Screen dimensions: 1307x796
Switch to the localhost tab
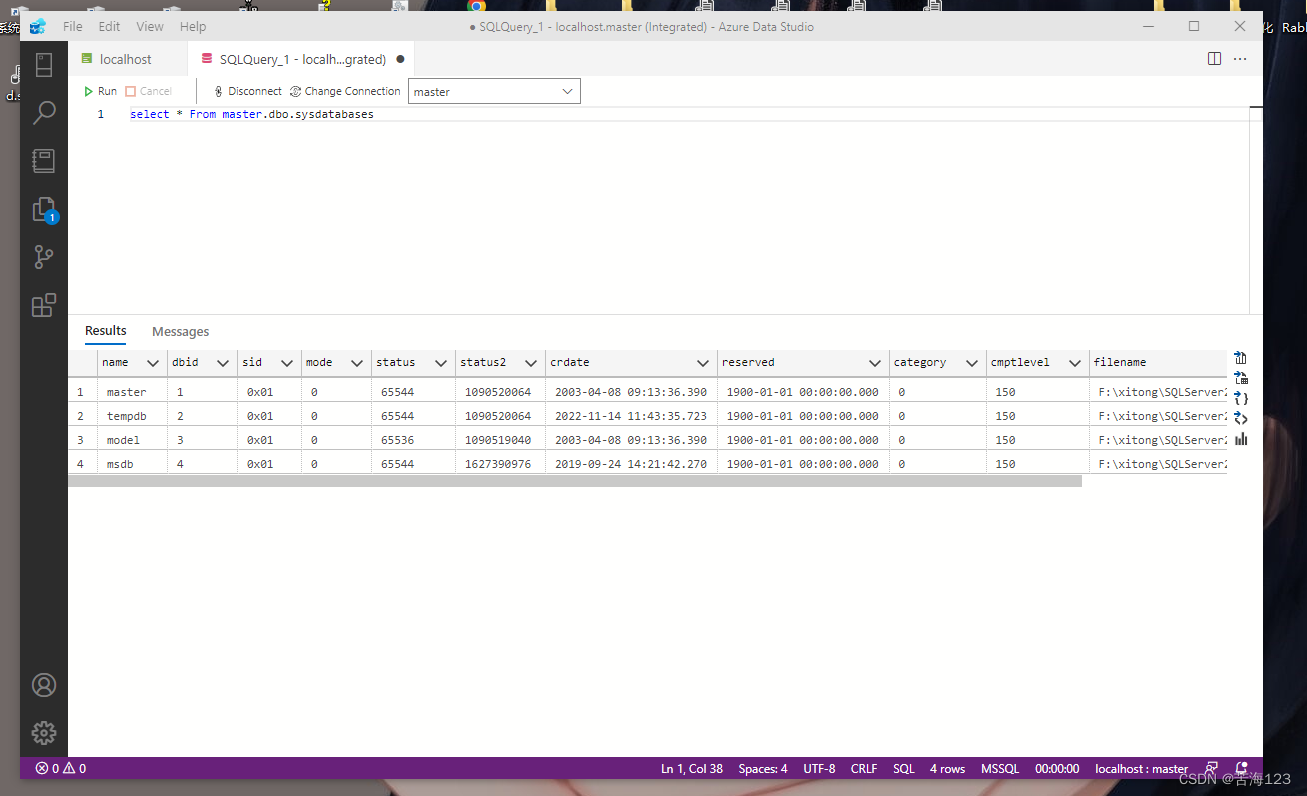point(127,59)
